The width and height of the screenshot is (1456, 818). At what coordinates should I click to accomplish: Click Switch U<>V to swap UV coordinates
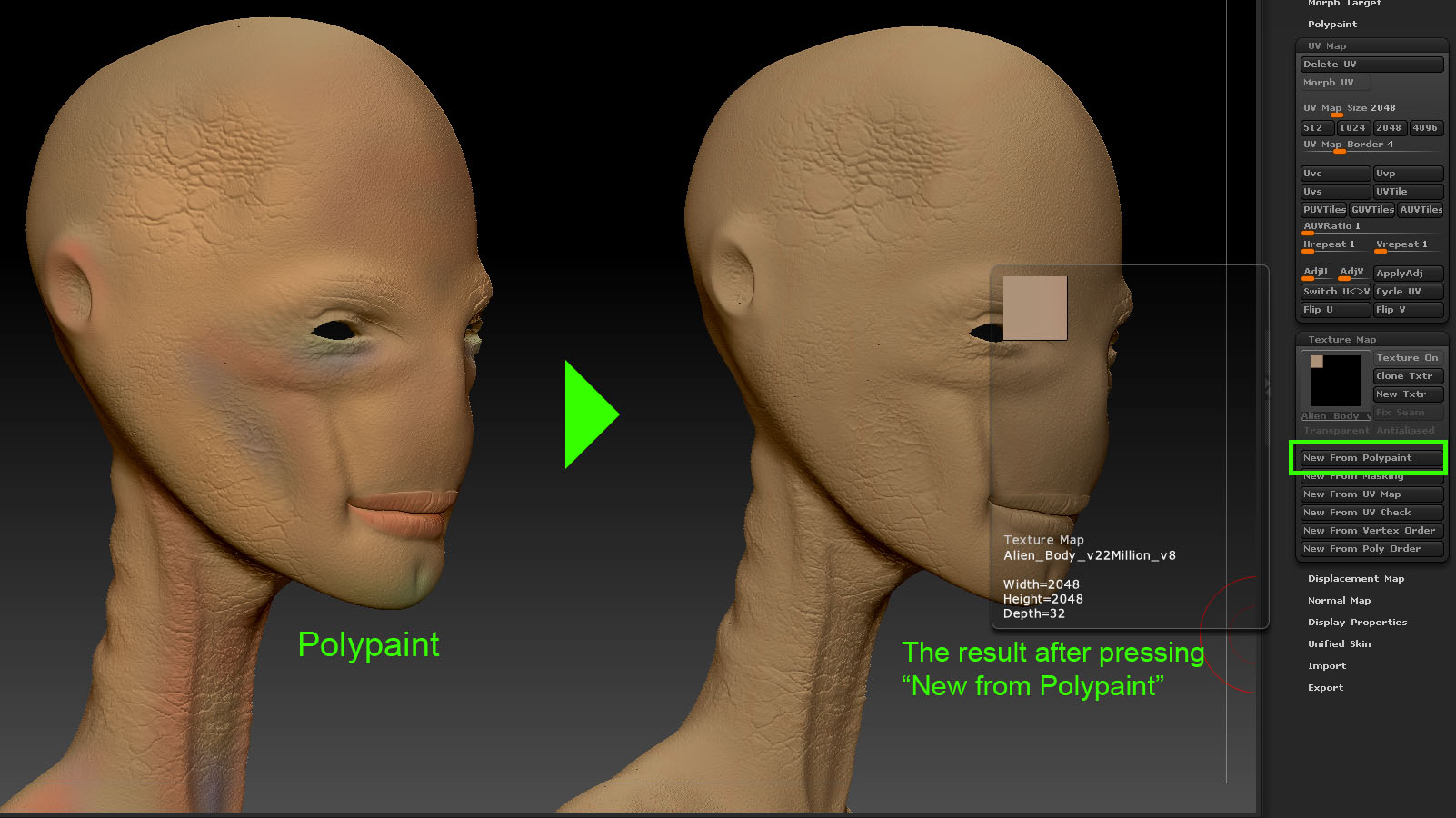coord(1333,291)
